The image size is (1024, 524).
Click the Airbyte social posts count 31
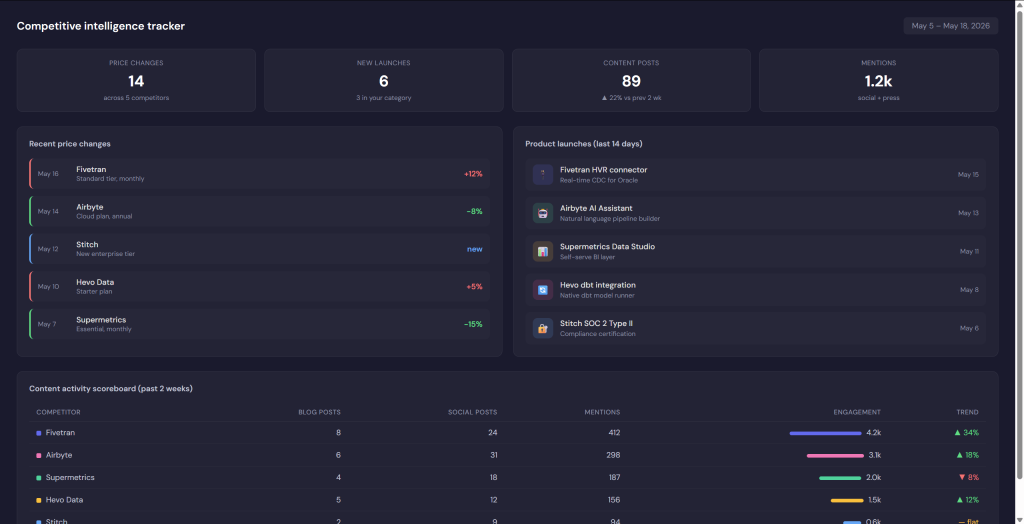(x=493, y=455)
